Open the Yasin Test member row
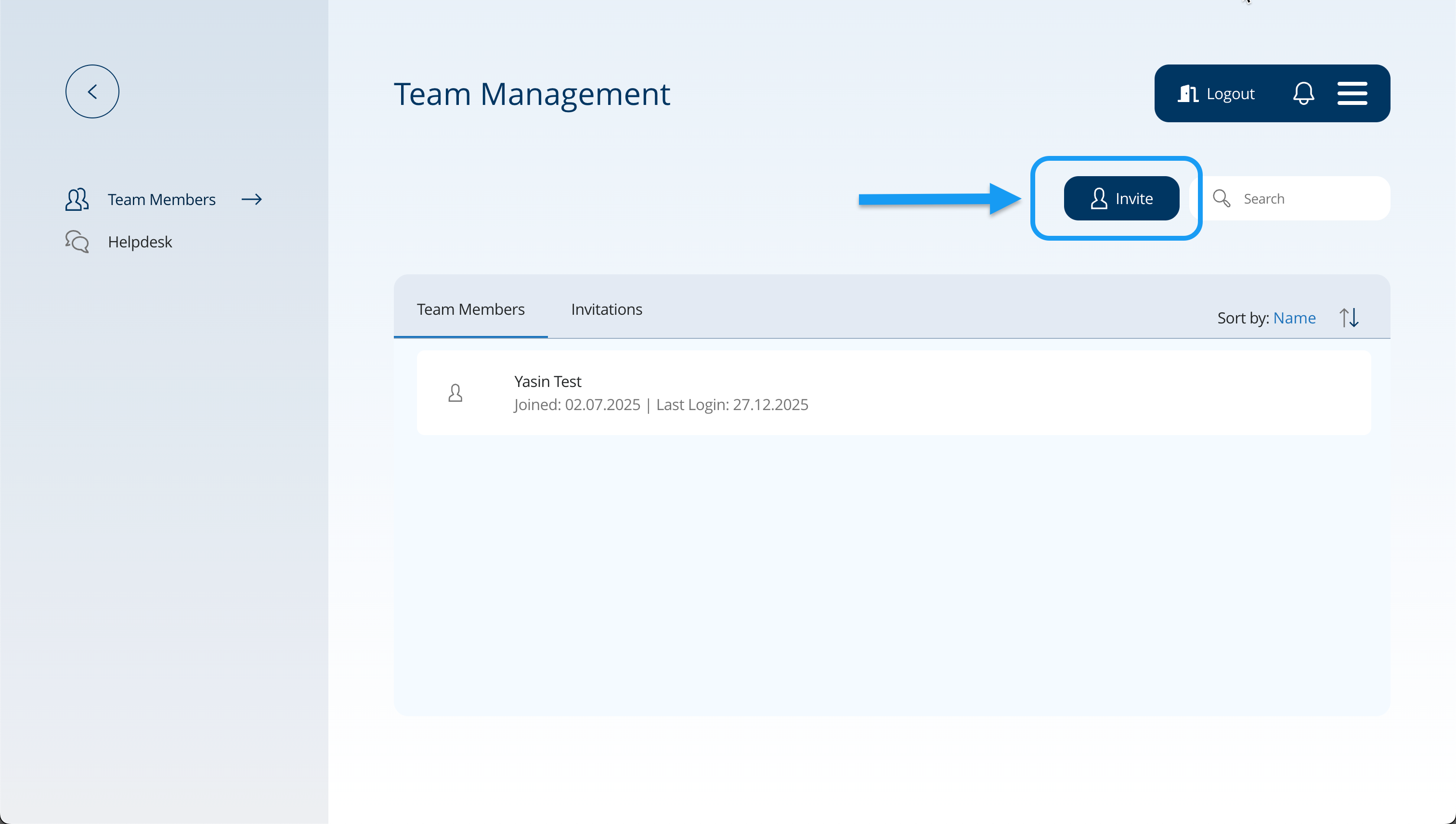 tap(893, 393)
